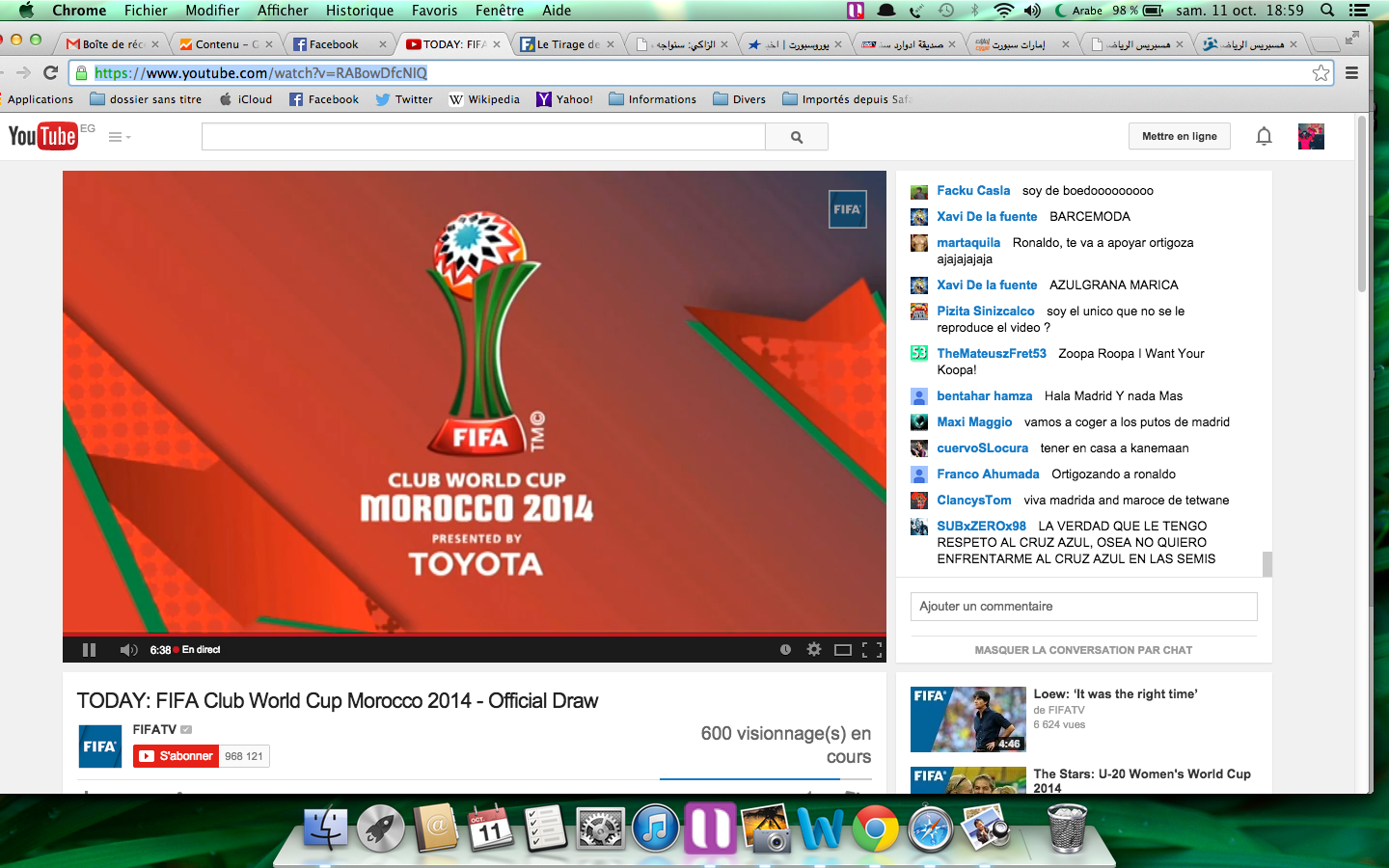Subscribe with S'abonner button
Image resolution: width=1389 pixels, height=868 pixels.
[176, 756]
